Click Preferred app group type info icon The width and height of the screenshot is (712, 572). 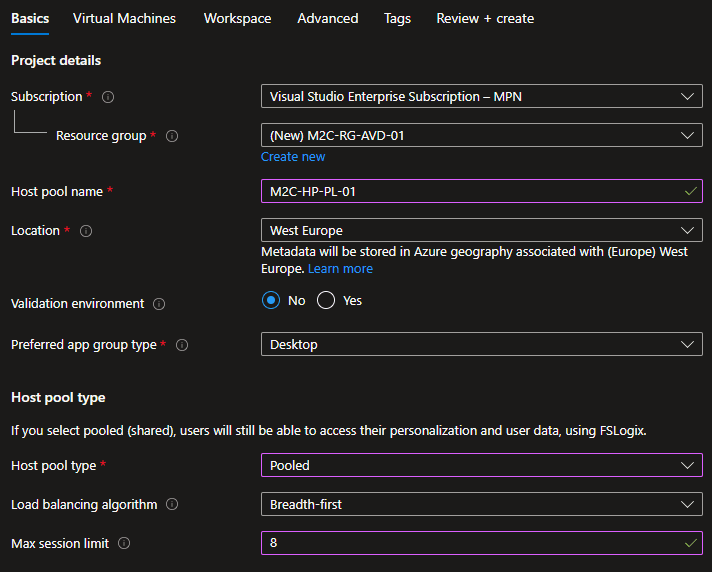tap(182, 345)
